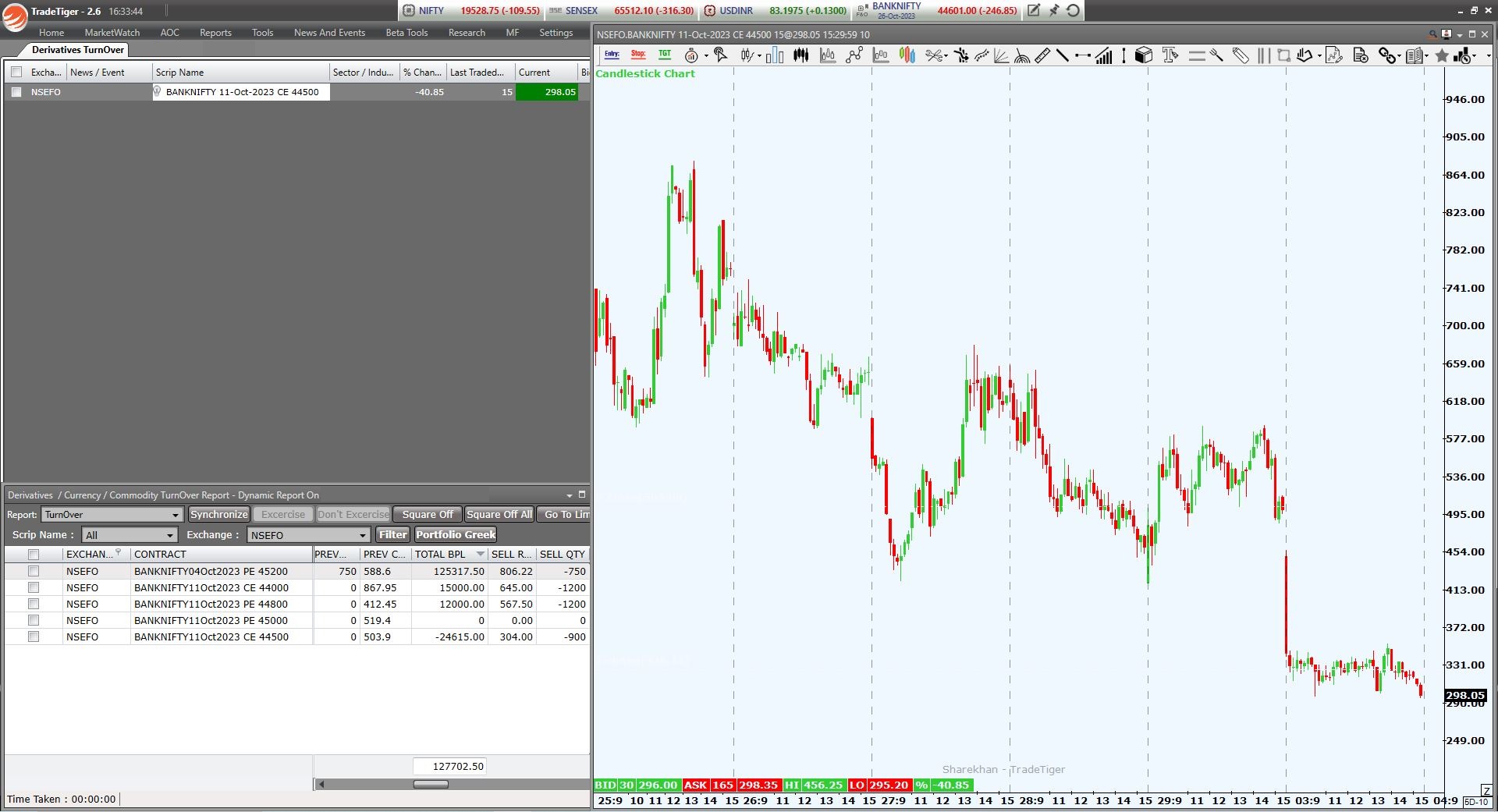Click the Synchronize button
Screen dimensions: 1498x812
[218, 515]
